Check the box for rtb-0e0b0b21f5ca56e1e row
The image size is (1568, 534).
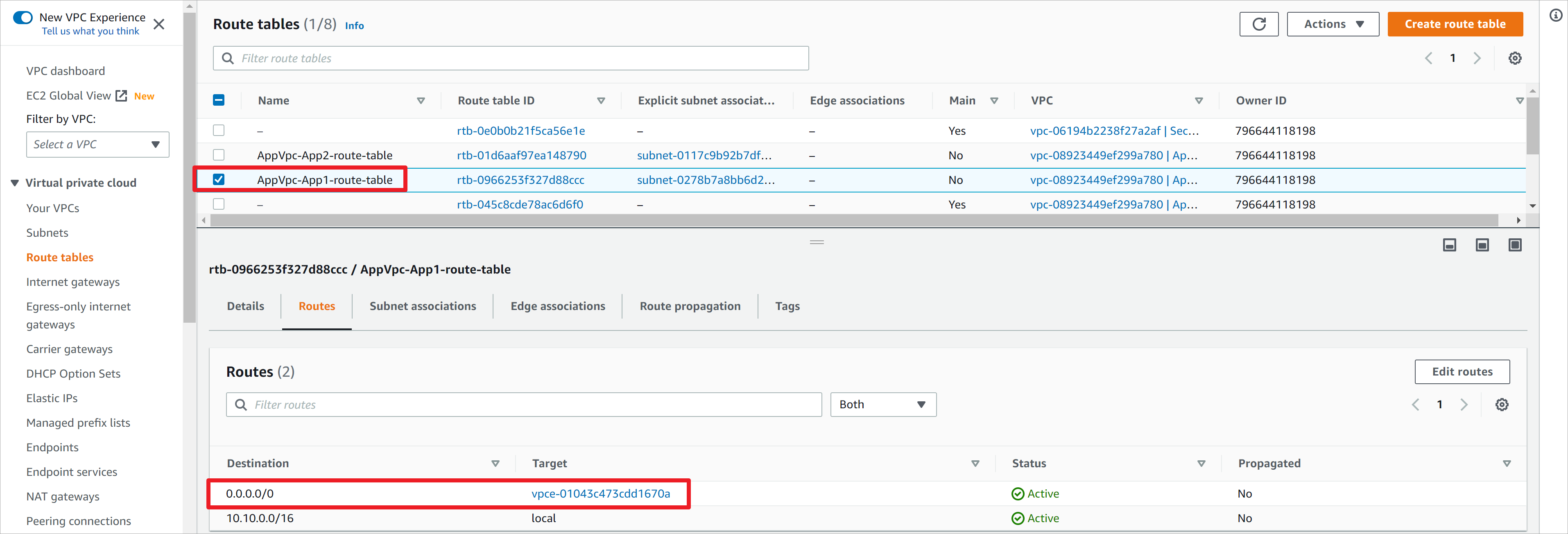pos(219,130)
